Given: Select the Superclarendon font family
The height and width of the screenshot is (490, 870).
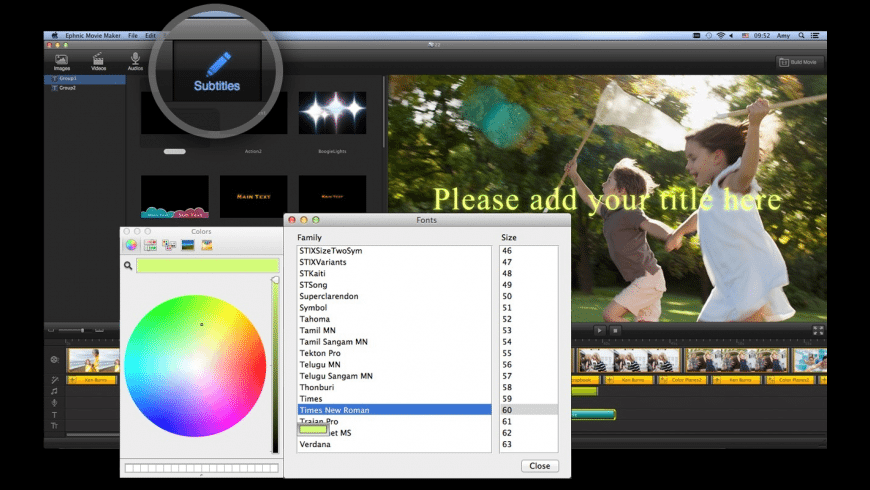Looking at the screenshot, I should click(394, 296).
